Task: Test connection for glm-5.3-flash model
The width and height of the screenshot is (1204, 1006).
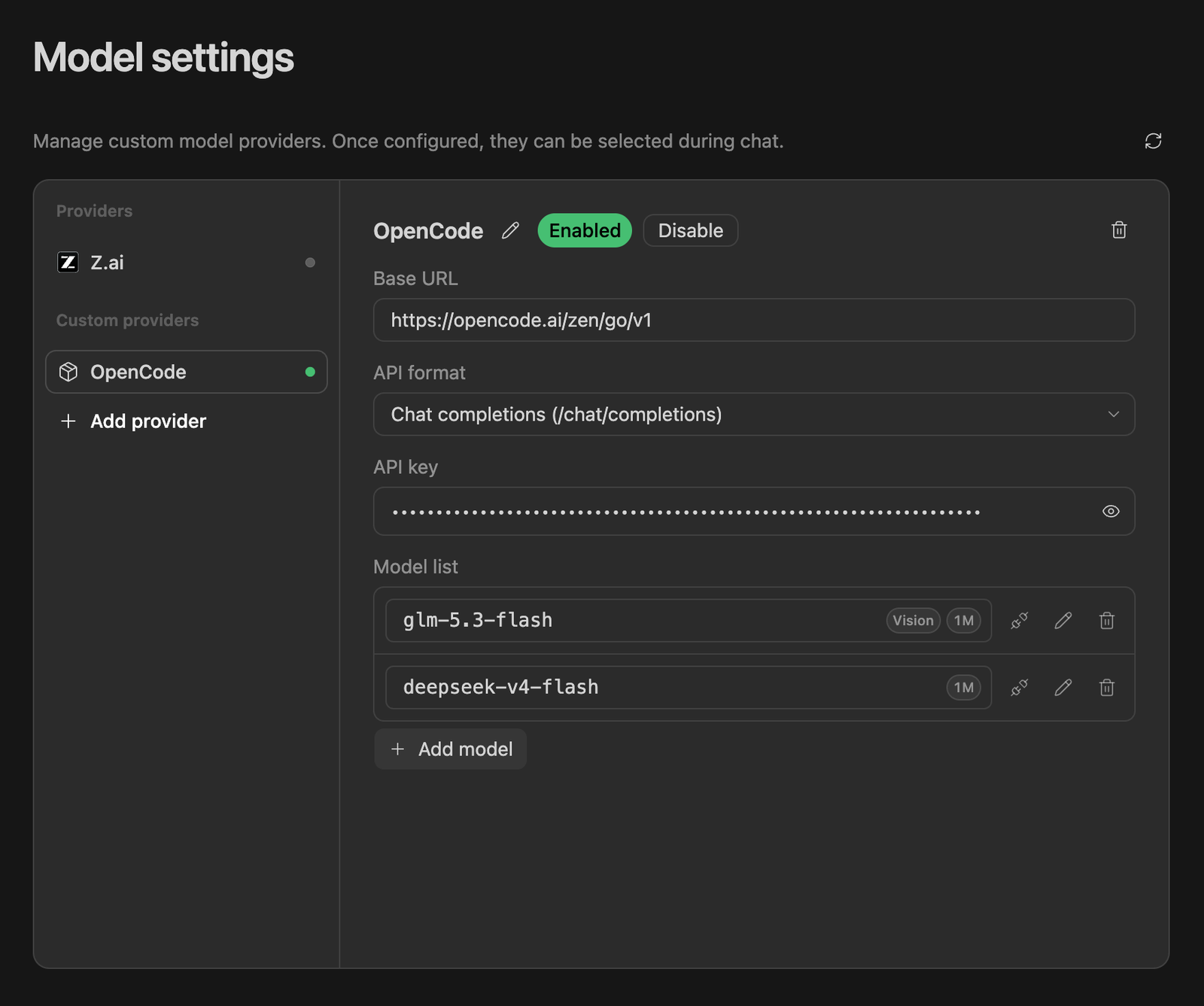Action: (x=1020, y=621)
